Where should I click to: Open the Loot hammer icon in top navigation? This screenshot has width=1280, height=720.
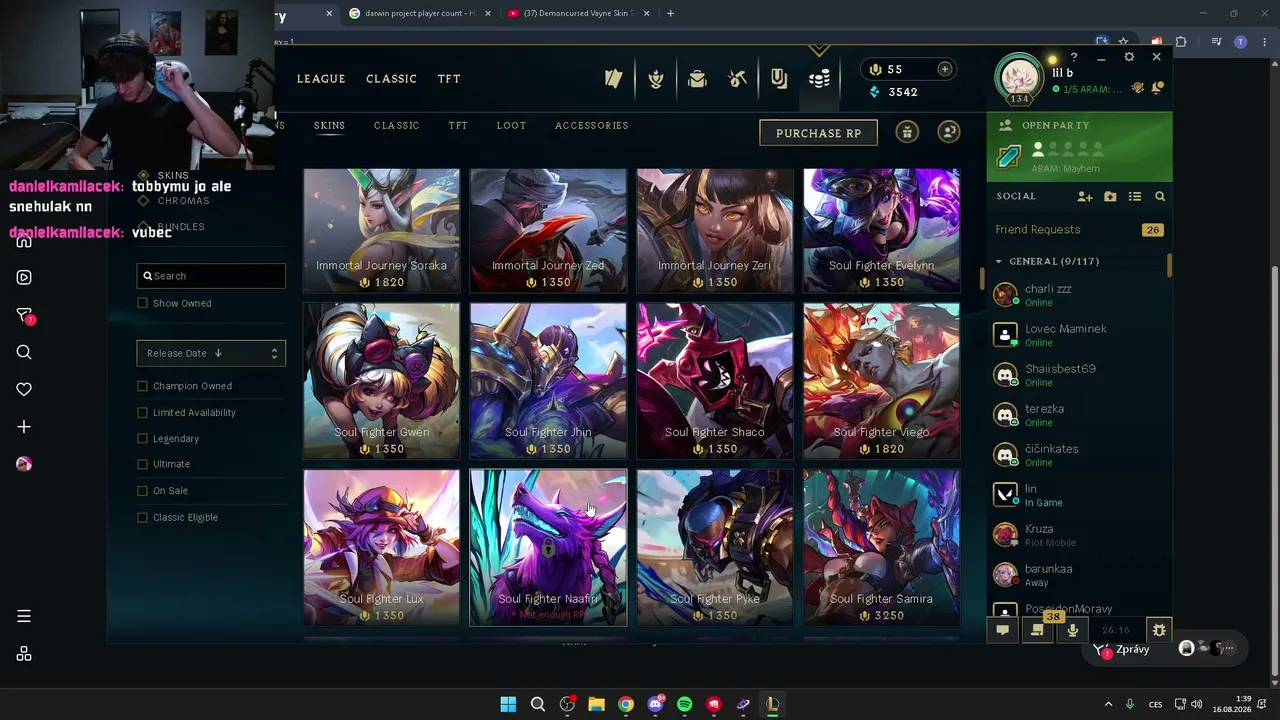[738, 79]
